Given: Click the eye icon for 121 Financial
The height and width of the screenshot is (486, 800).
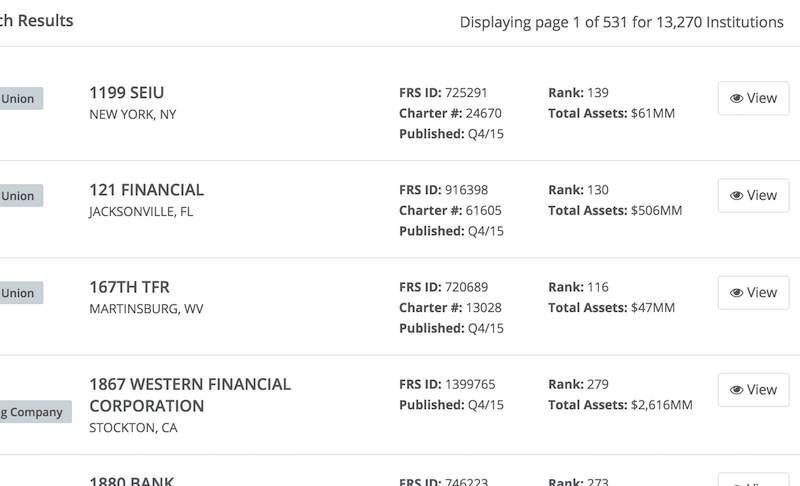Looking at the screenshot, I should 736,196.
